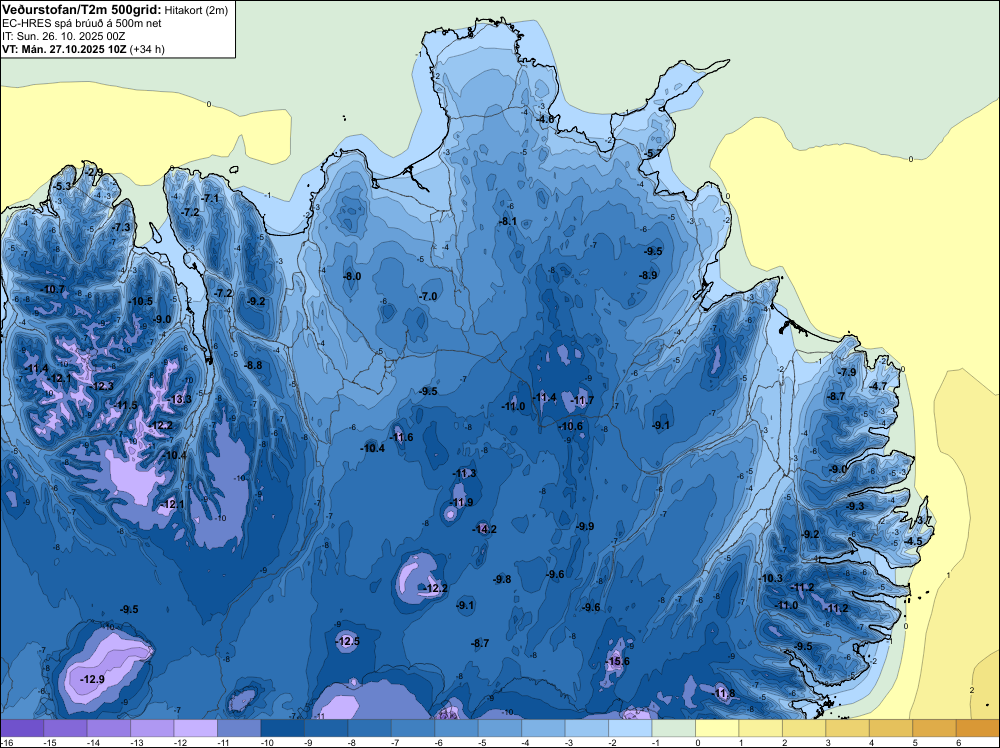Select the -10.6 temperature value
Image resolution: width=1000 pixels, height=748 pixels.
click(x=570, y=427)
